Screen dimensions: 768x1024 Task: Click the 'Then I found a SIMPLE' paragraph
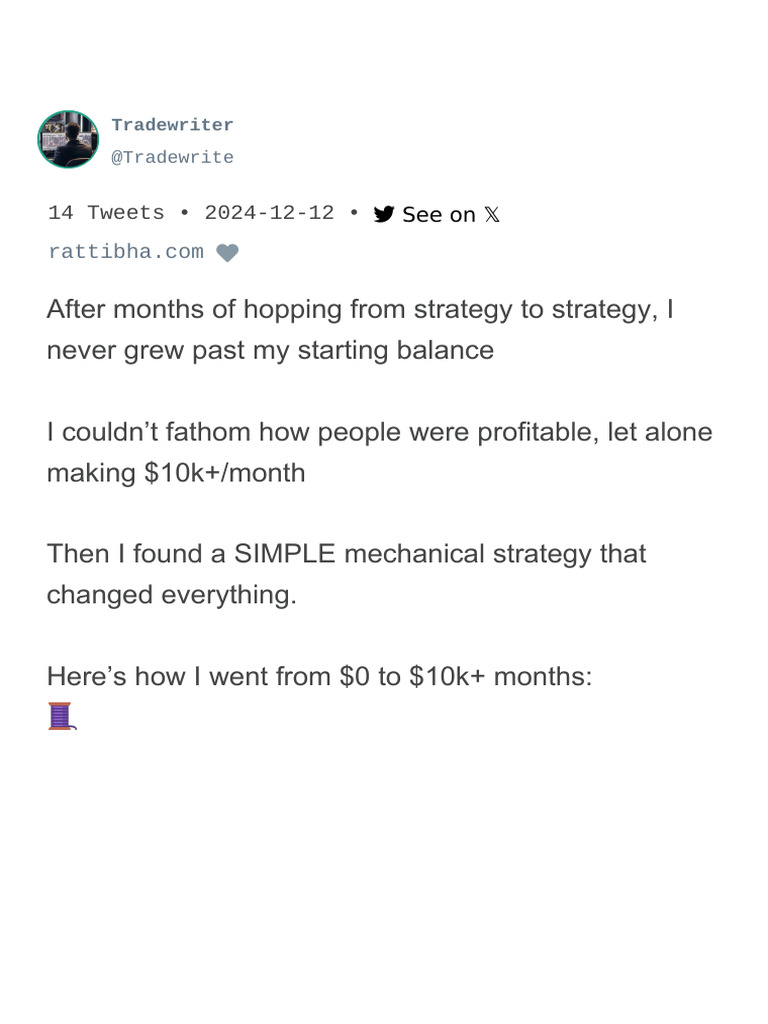[346, 574]
